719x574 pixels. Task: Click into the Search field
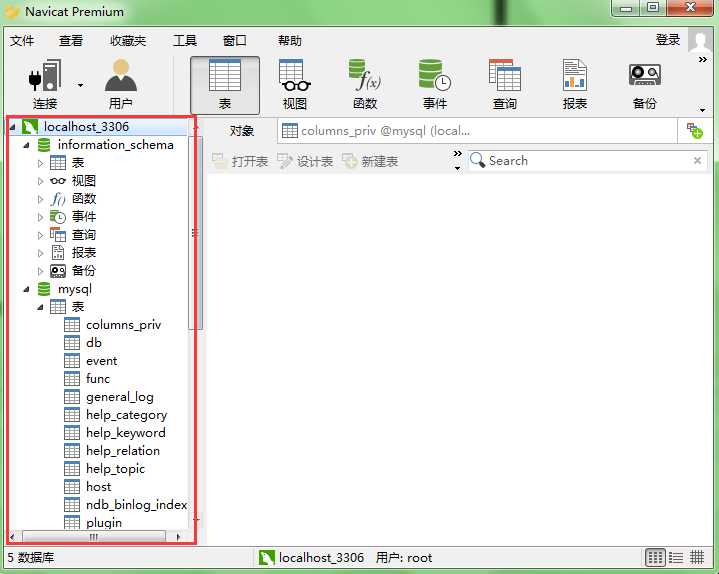point(588,161)
